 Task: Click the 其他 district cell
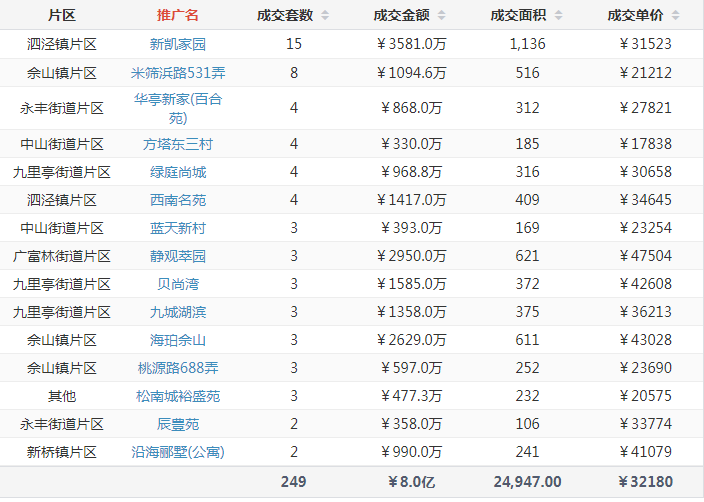coord(62,396)
